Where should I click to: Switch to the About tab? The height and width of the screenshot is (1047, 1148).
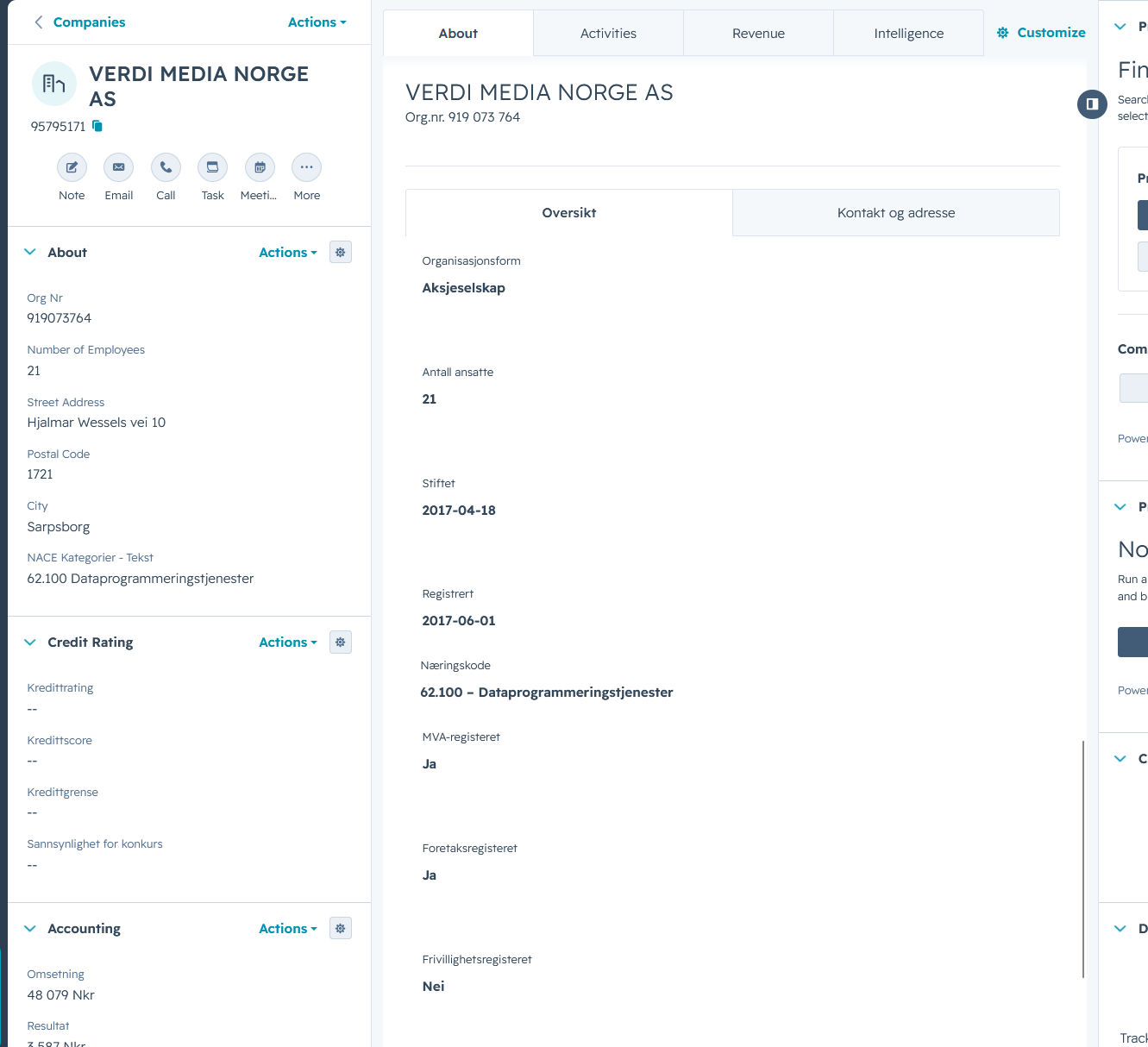[458, 34]
